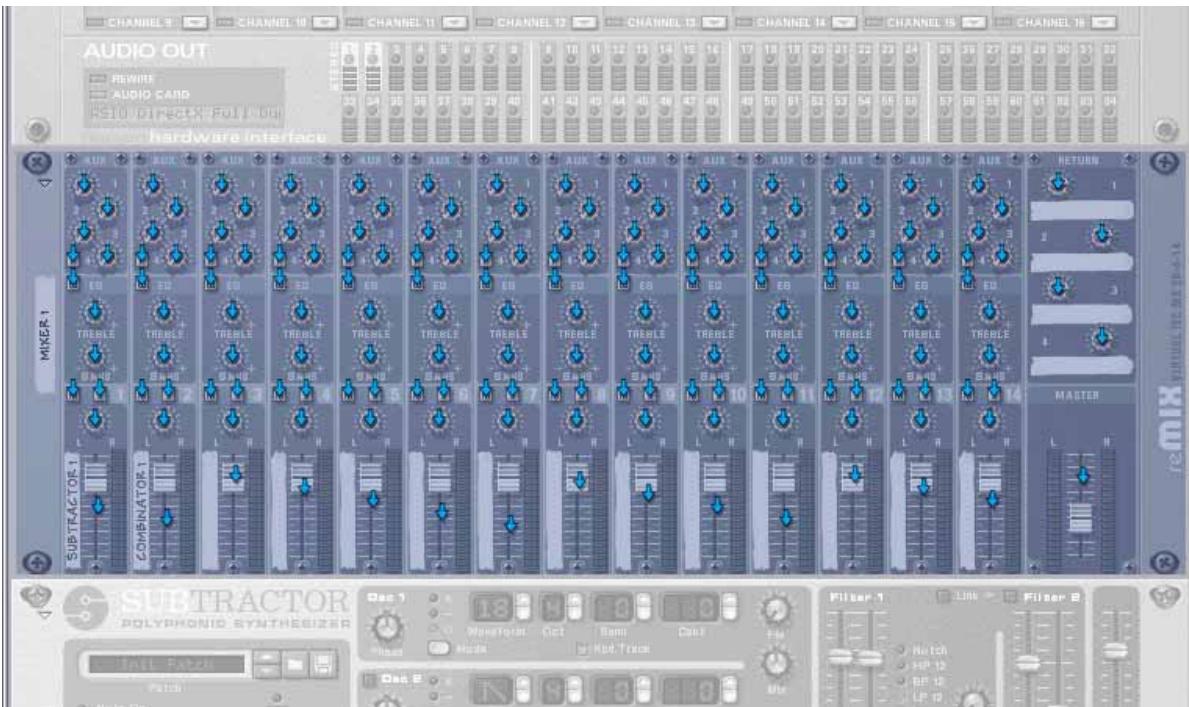Click the pan knob on channel 14
The width and height of the screenshot is (1189, 707).
(989, 418)
